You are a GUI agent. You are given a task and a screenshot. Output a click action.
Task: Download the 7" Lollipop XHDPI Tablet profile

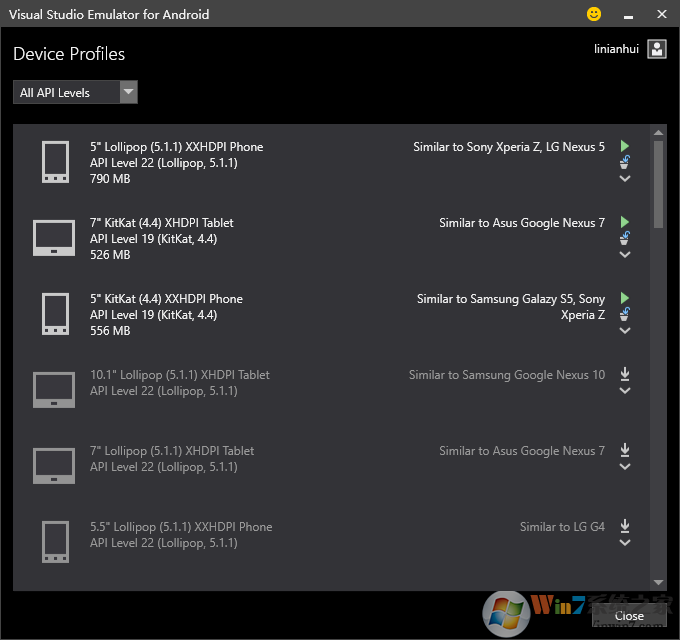pos(625,450)
